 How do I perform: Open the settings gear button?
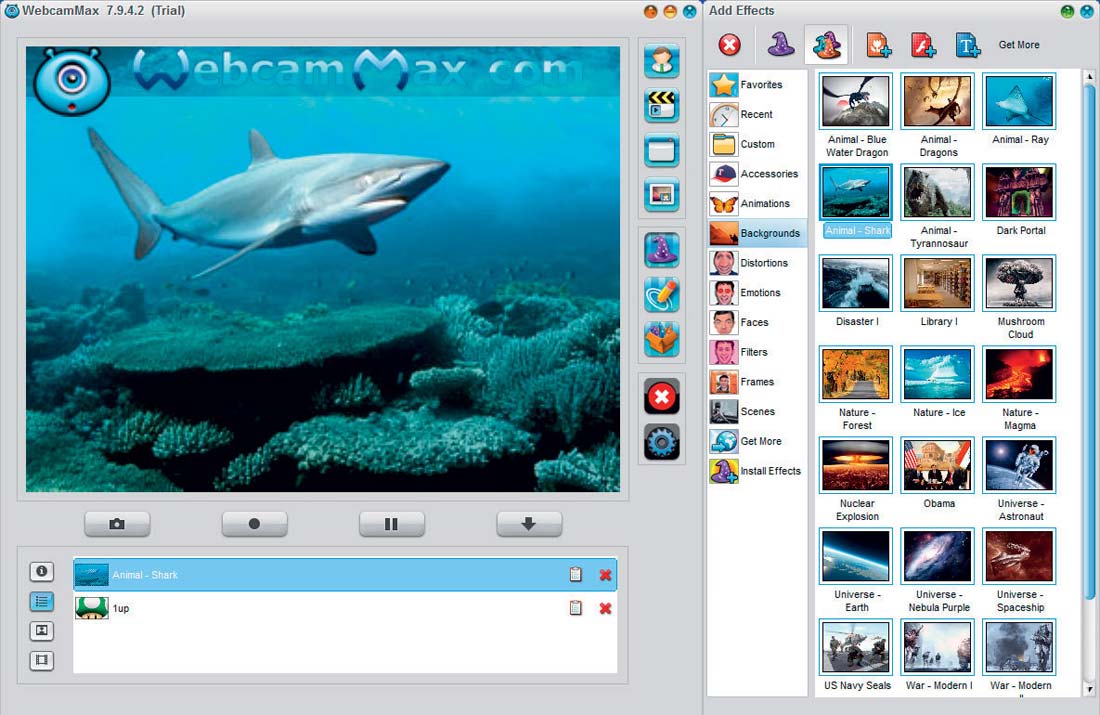(662, 442)
